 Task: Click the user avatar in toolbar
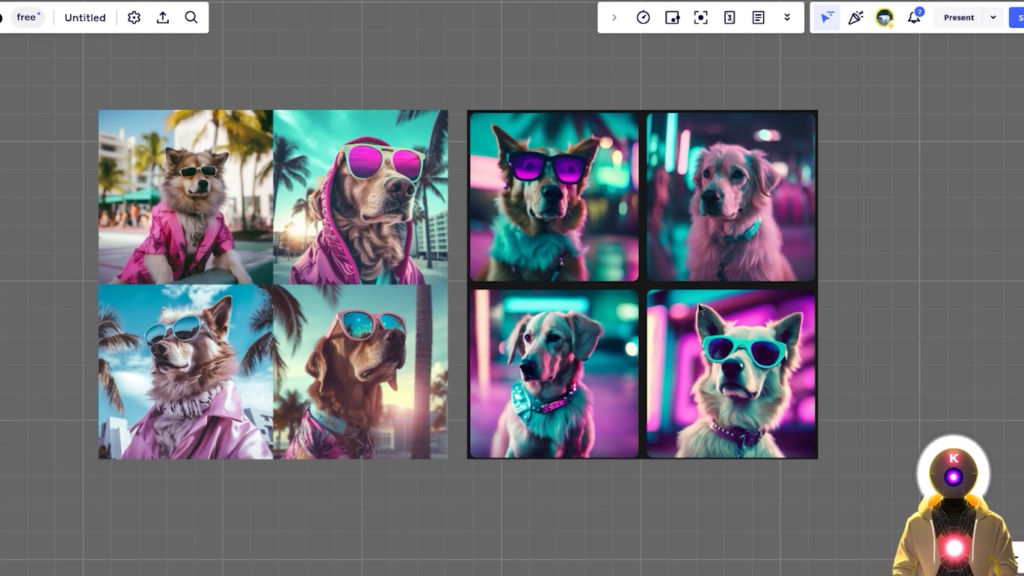click(x=884, y=17)
